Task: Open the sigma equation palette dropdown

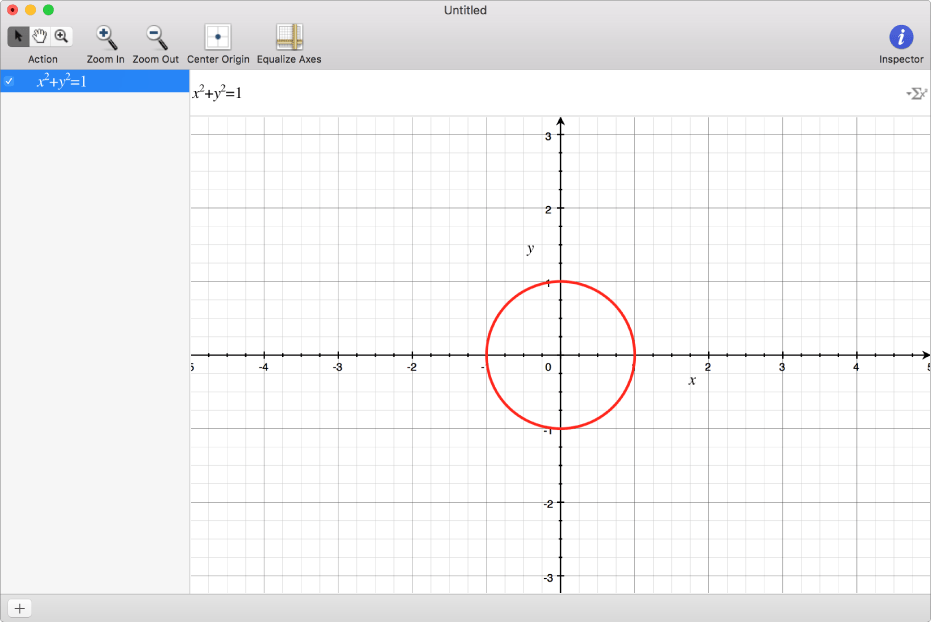Action: 917,94
